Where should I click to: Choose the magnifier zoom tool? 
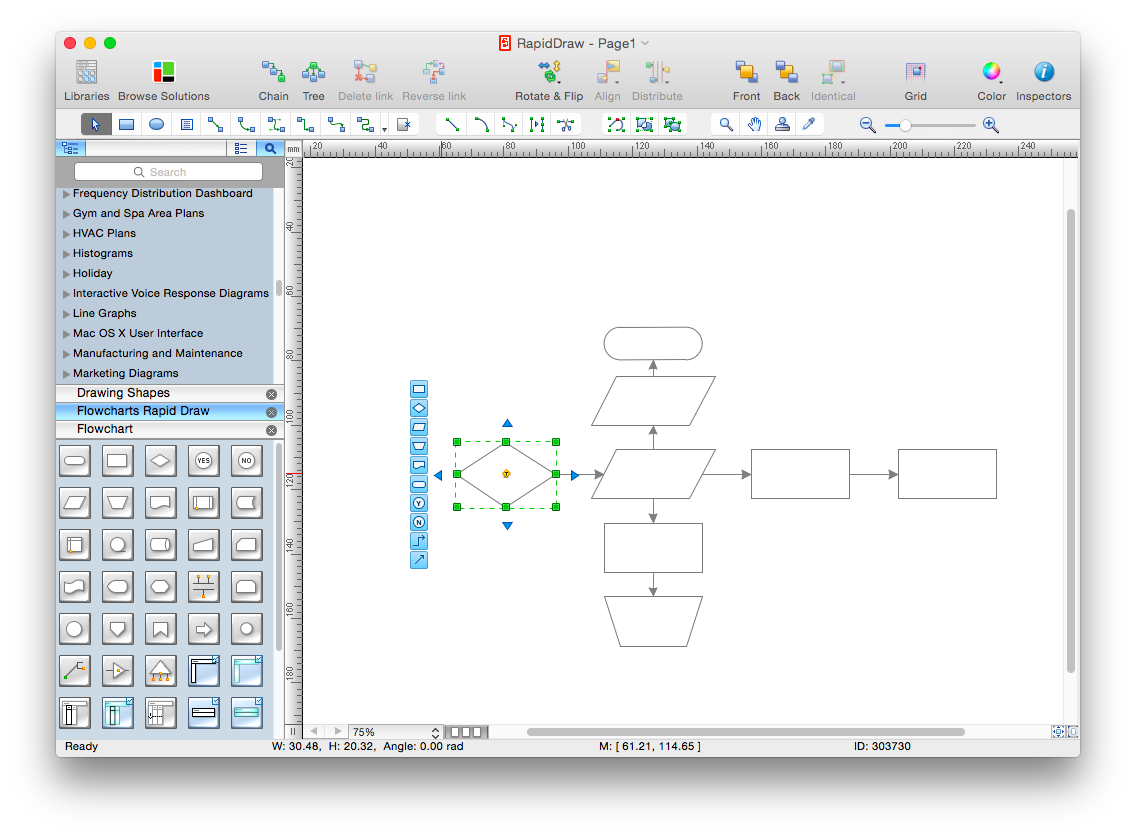[726, 125]
